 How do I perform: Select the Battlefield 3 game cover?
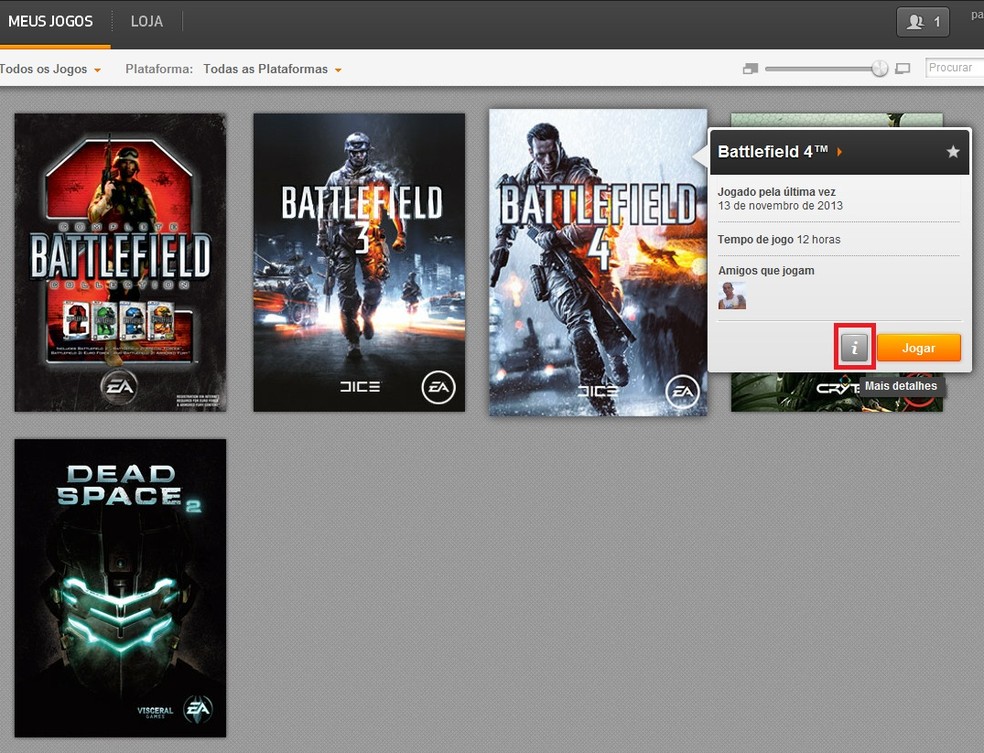pyautogui.click(x=359, y=262)
